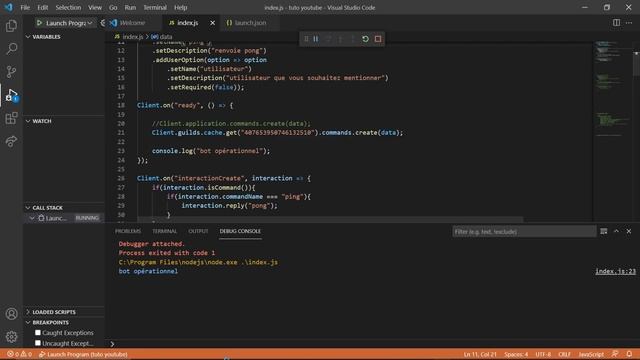Select the index.js editor tab
Image resolution: width=640 pixels, height=360 pixels.
pos(188,23)
